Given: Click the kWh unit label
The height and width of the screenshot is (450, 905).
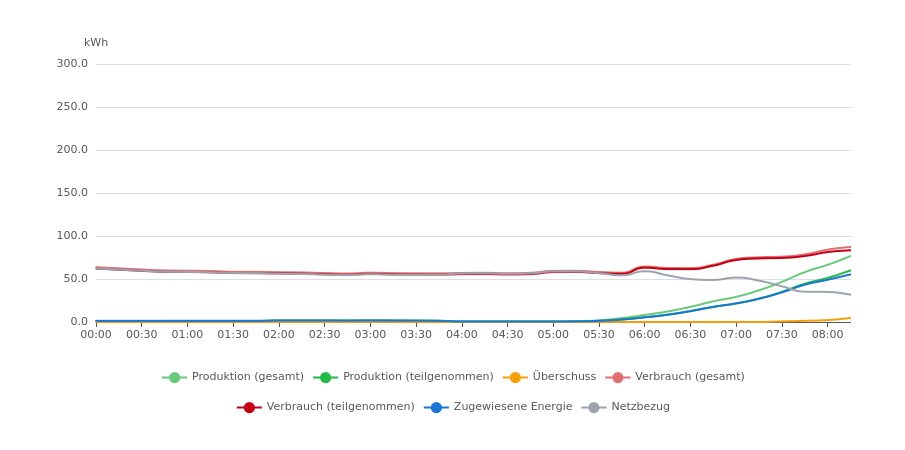Looking at the screenshot, I should [x=96, y=43].
